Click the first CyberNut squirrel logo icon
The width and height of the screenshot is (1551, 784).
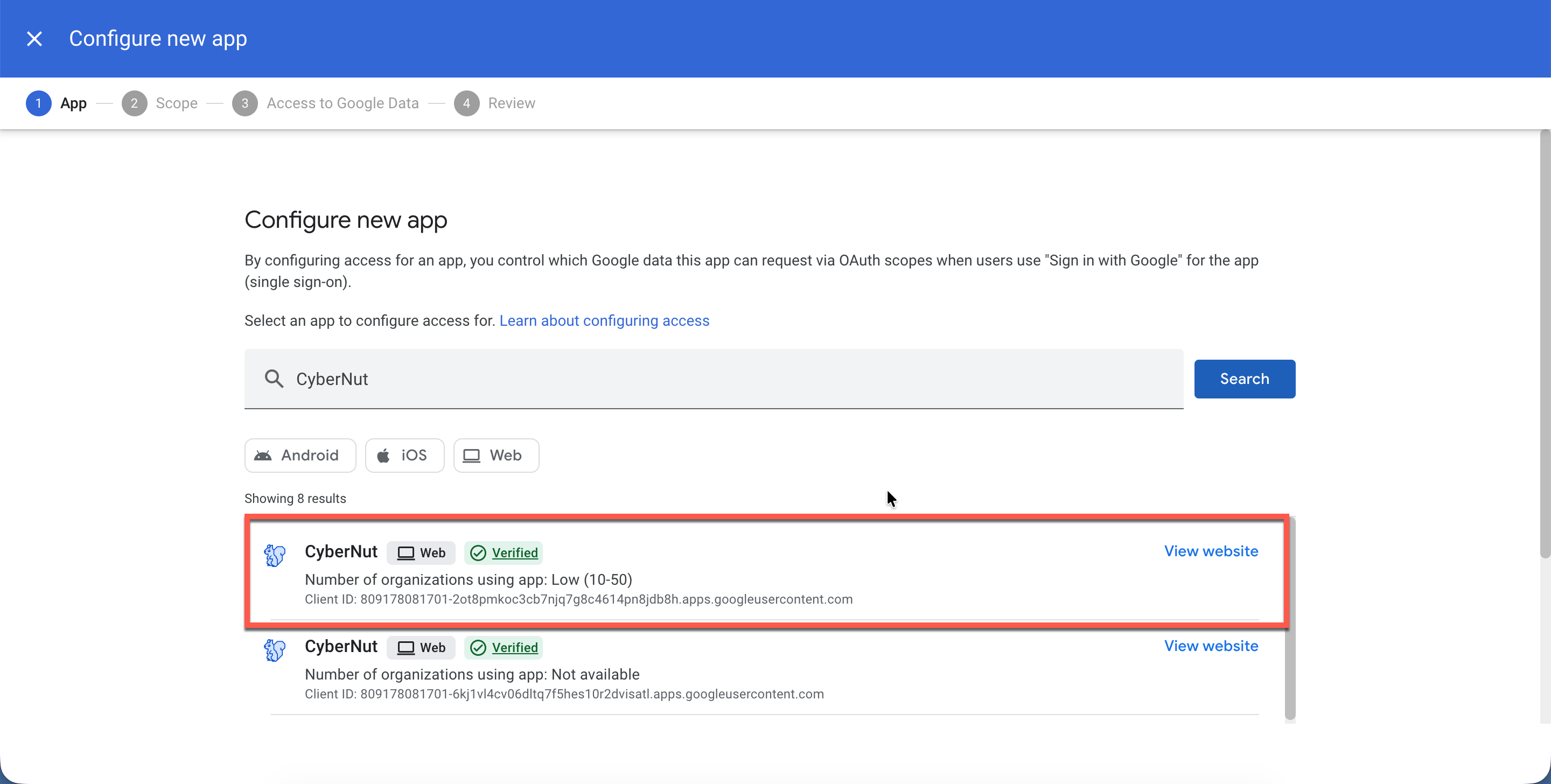(275, 555)
